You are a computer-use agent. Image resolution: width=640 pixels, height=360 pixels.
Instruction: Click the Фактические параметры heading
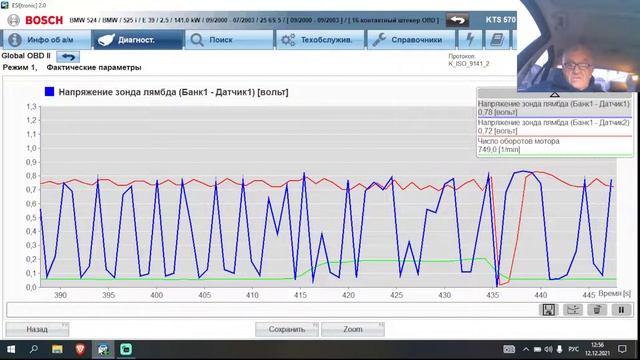pos(94,67)
